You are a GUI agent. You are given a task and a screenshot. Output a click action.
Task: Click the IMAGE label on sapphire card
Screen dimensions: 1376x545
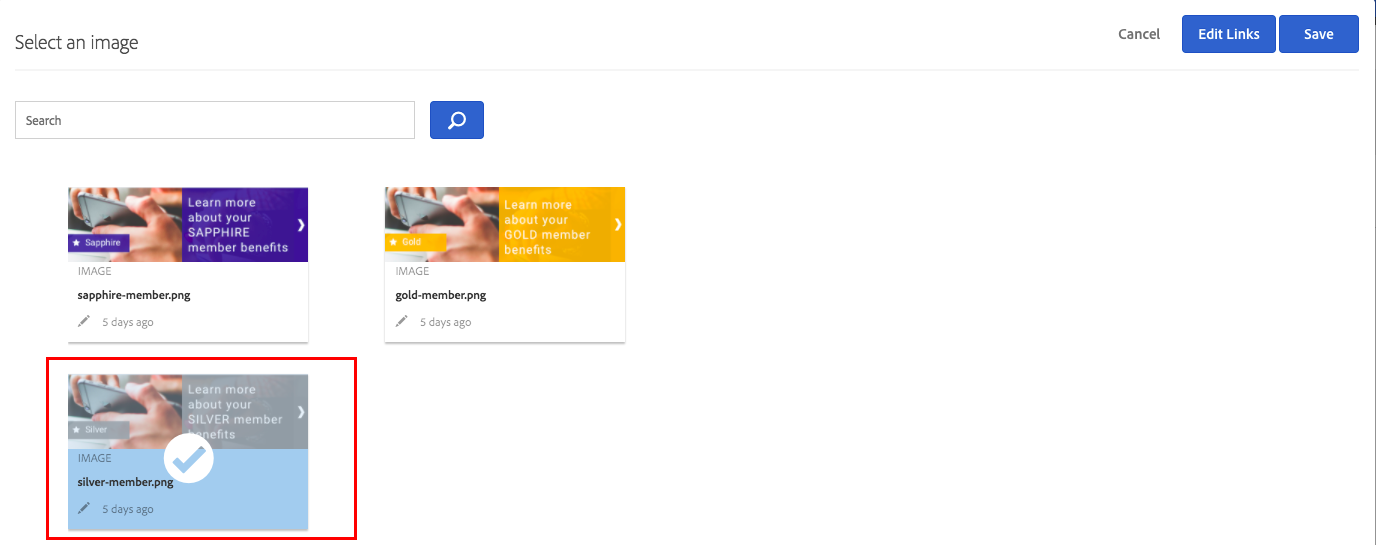tap(95, 271)
